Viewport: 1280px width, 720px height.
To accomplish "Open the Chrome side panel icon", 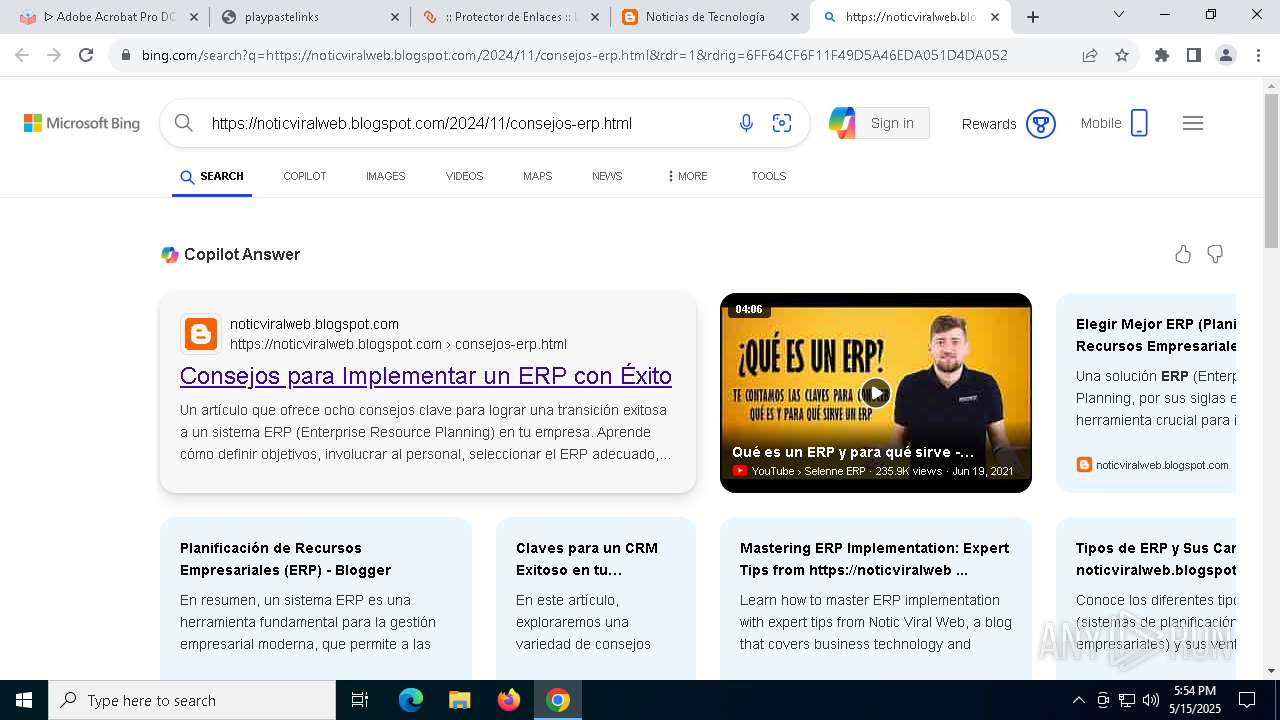I will tap(1193, 55).
